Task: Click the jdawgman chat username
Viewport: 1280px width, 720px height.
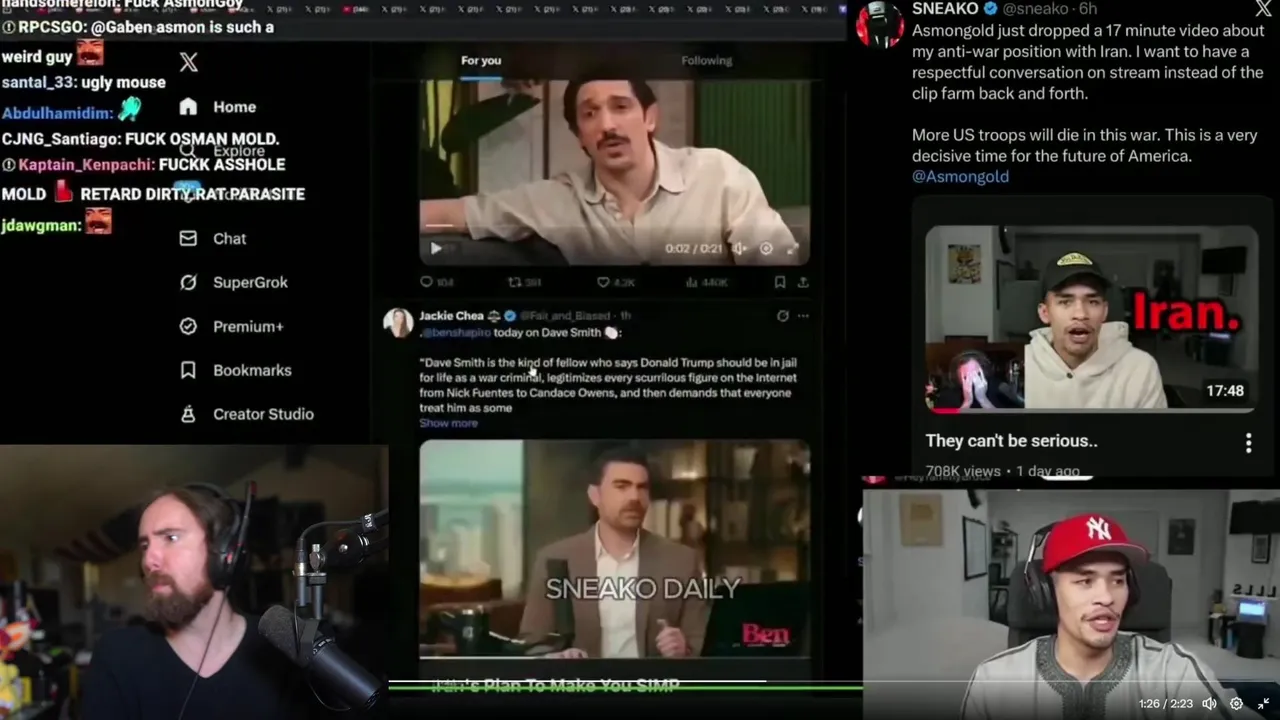Action: click(x=41, y=226)
